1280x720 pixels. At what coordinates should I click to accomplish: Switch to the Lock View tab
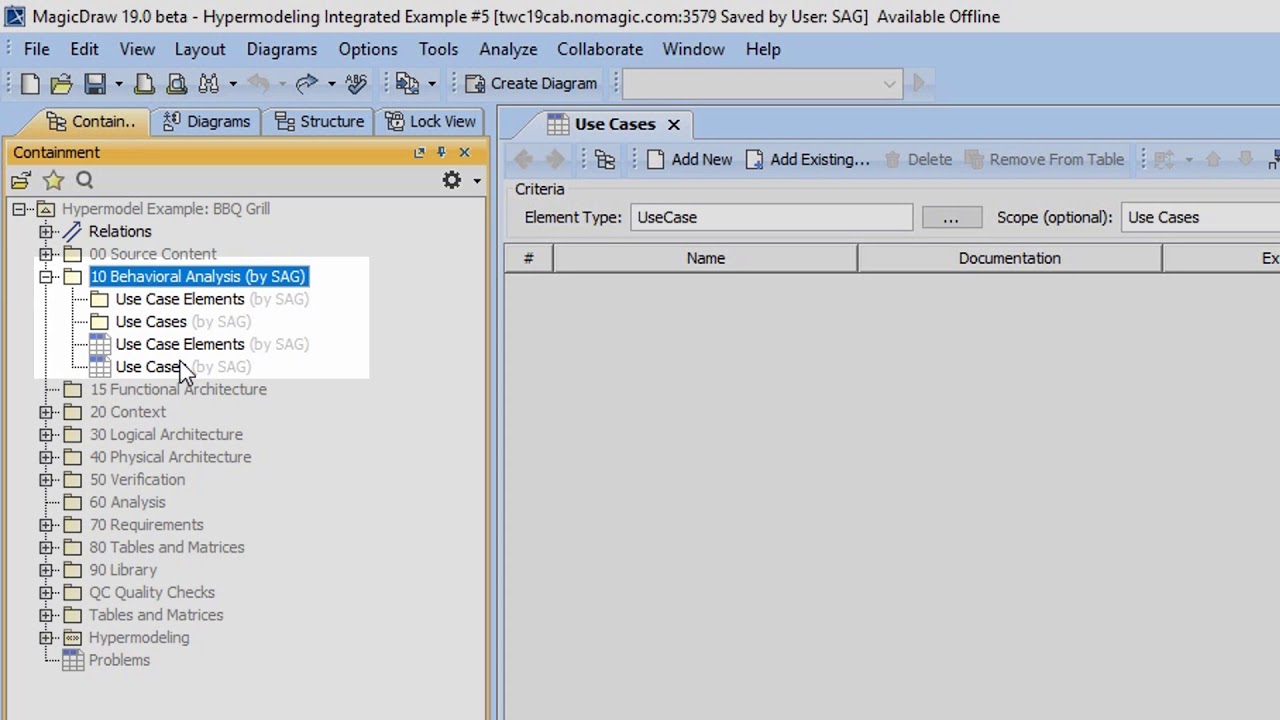click(x=431, y=121)
